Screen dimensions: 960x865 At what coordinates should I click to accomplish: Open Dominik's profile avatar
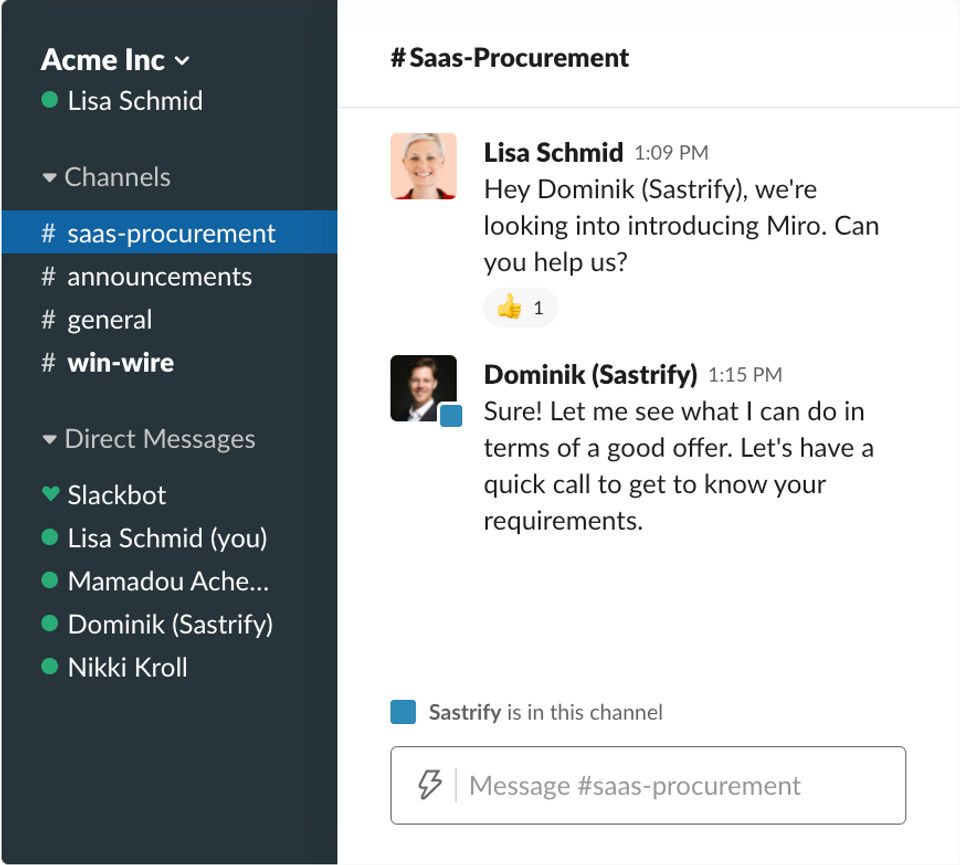point(422,387)
